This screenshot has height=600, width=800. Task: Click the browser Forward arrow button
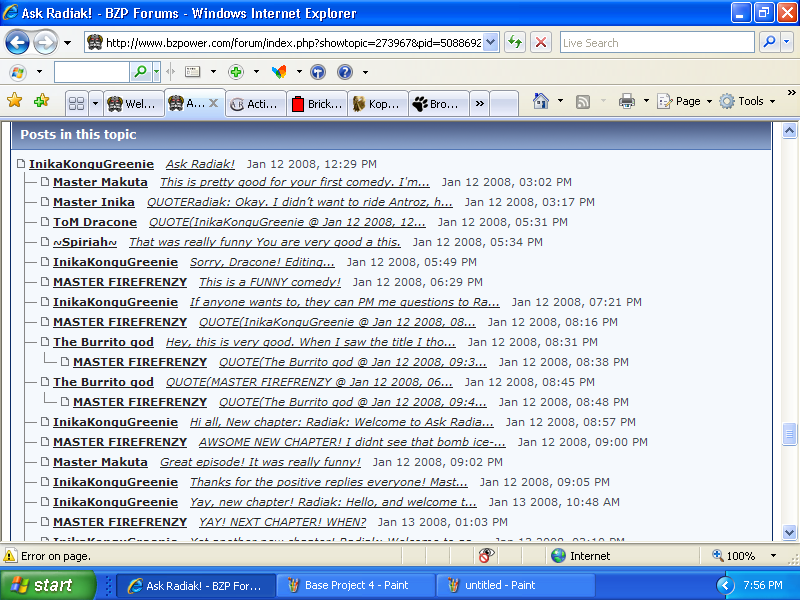coord(45,42)
